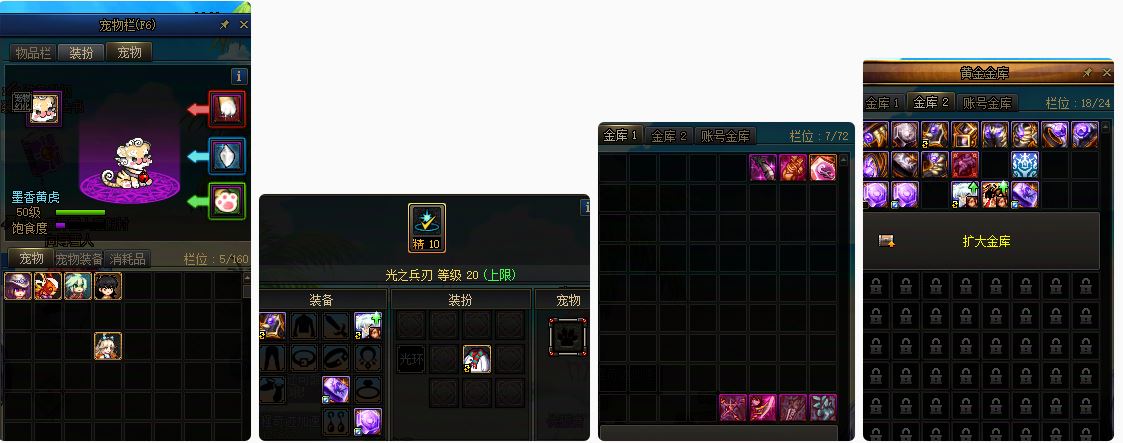The image size is (1123, 443).
Task: Select the blue crystal pet equipment slot
Action: [227, 155]
